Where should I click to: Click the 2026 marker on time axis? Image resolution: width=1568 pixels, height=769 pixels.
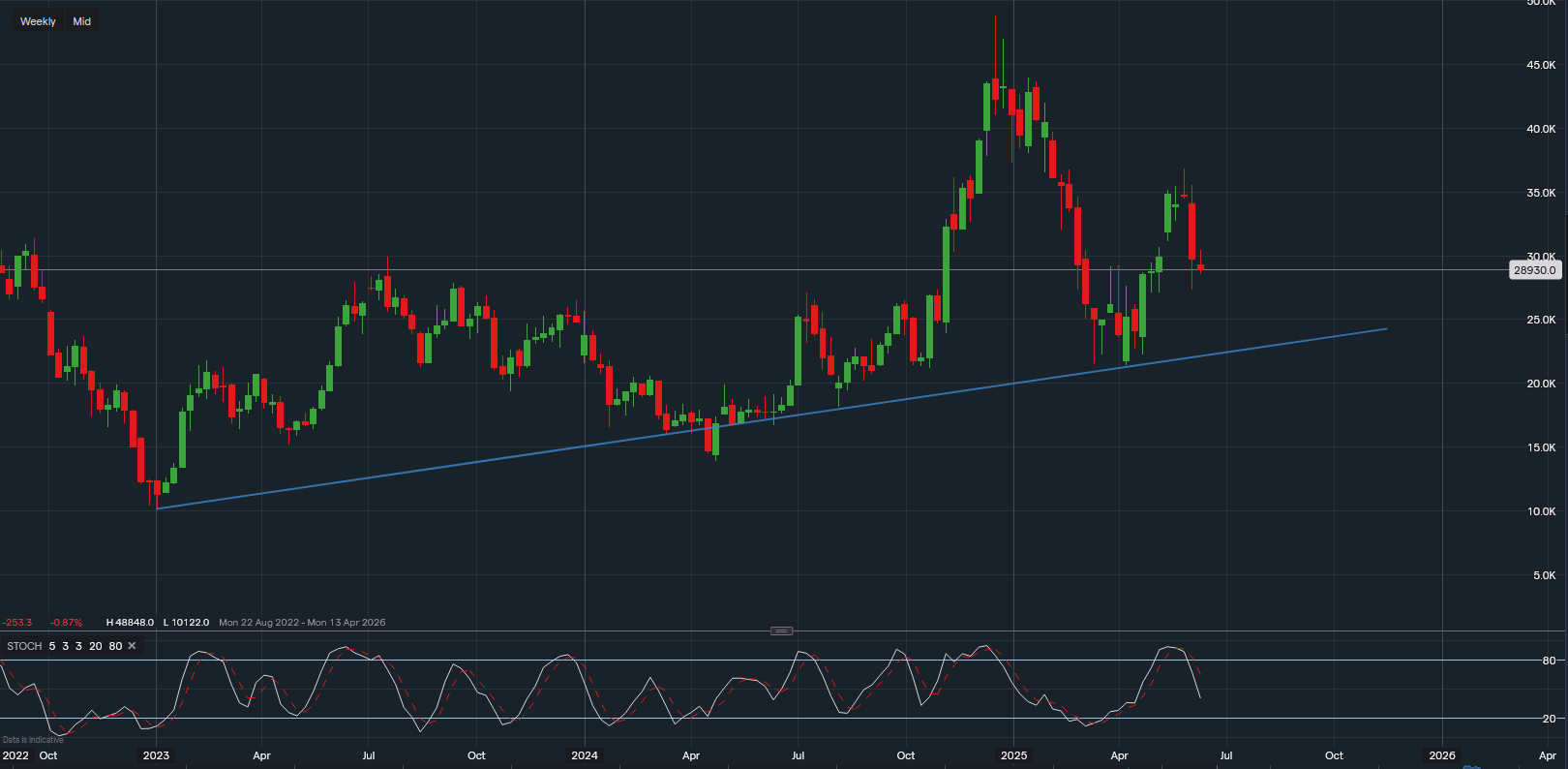pyautogui.click(x=1442, y=755)
